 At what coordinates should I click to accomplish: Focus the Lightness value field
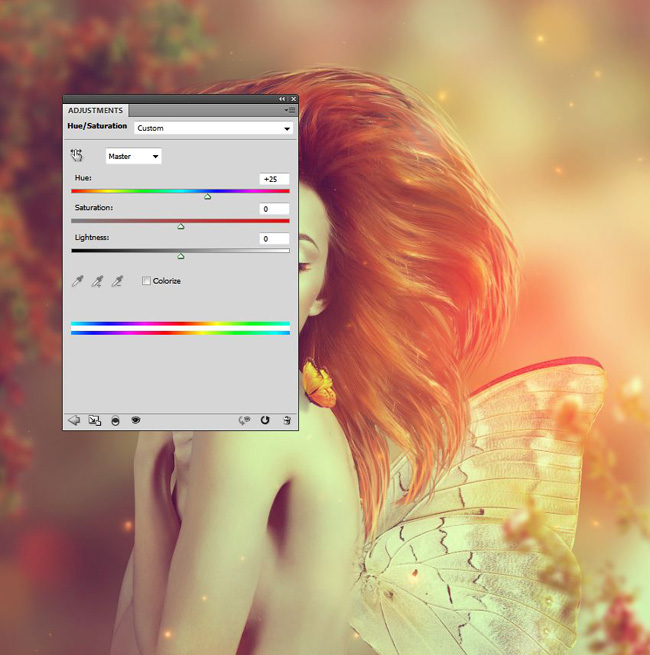[274, 239]
